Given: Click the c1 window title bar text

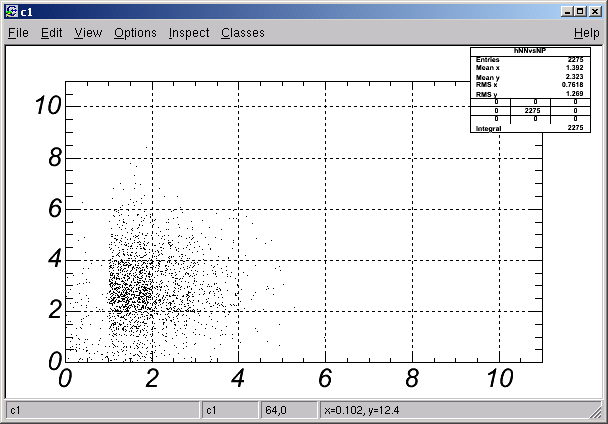Looking at the screenshot, I should 26,12.
